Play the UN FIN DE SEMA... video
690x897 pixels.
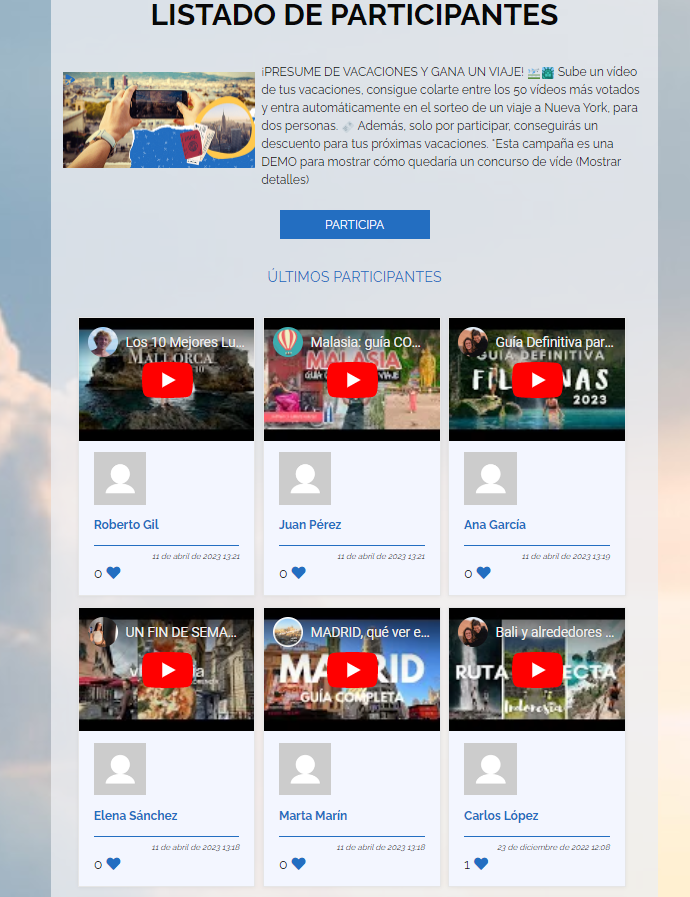coord(167,670)
